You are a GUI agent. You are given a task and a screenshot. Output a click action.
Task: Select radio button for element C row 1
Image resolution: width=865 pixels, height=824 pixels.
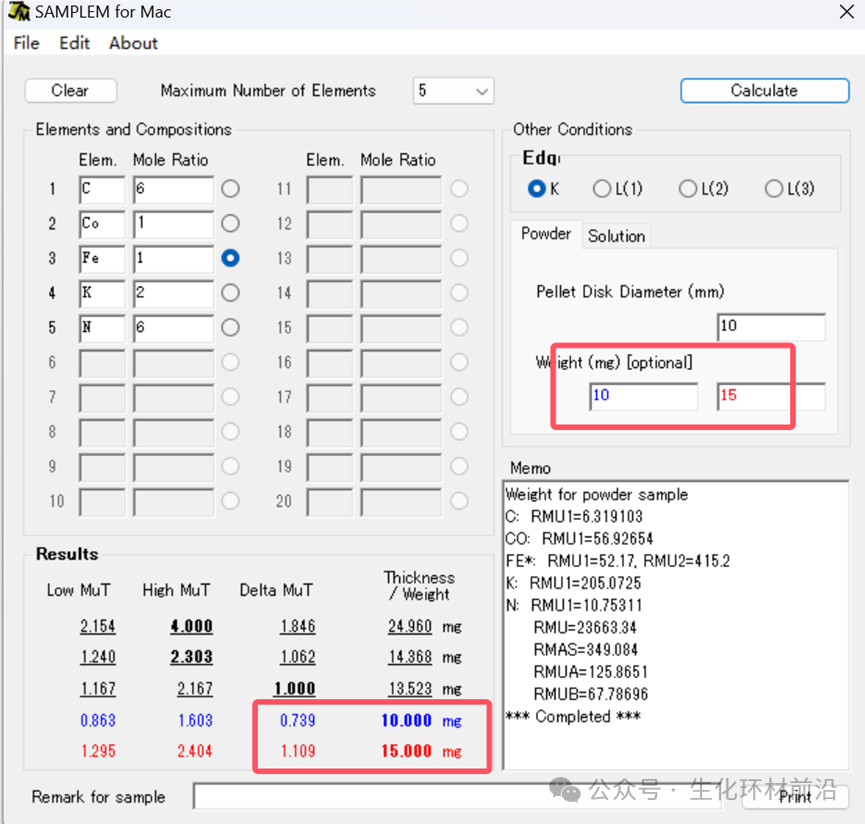coord(230,189)
